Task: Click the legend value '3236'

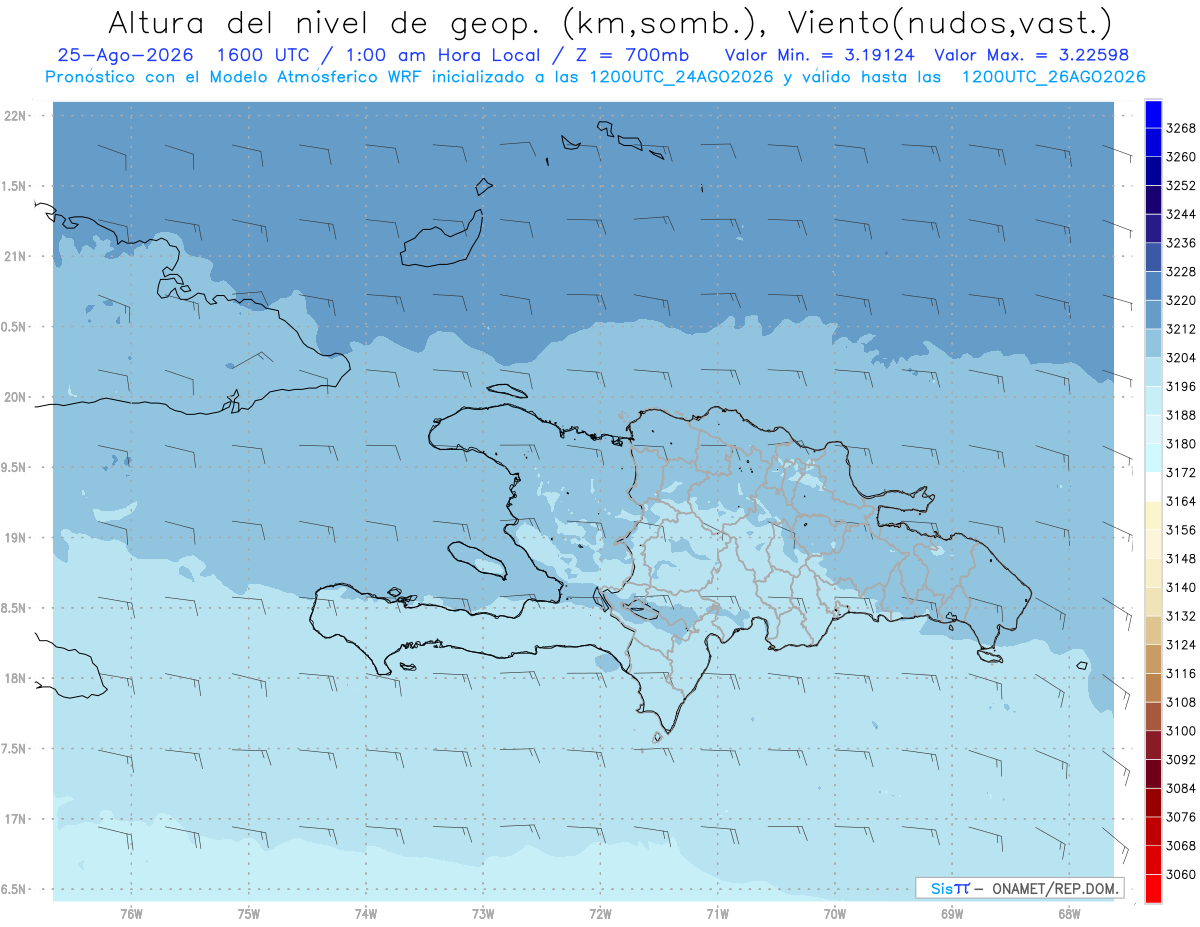Action: click(1181, 243)
